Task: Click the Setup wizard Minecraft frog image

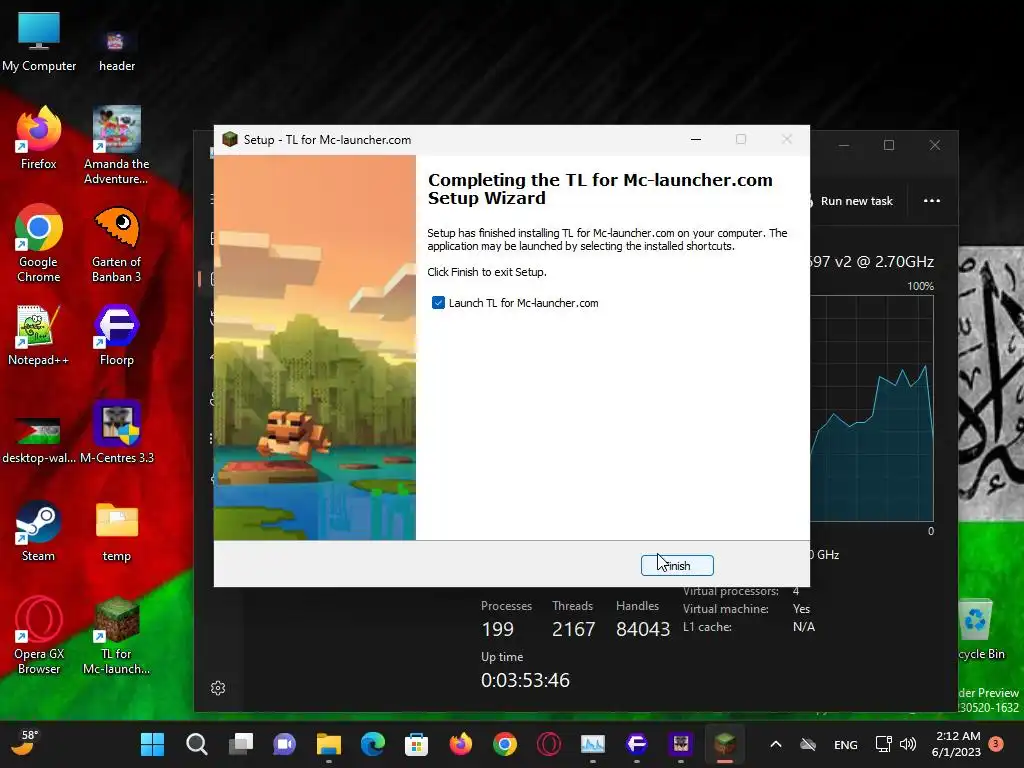Action: [315, 347]
